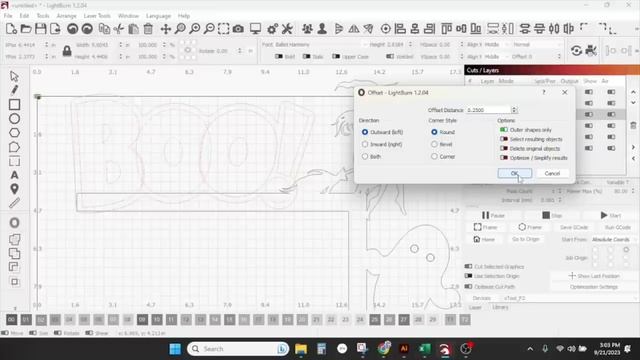Viewport: 640px width, 360px height.
Task: Open Preview with the monitor icon
Action: 256,29
